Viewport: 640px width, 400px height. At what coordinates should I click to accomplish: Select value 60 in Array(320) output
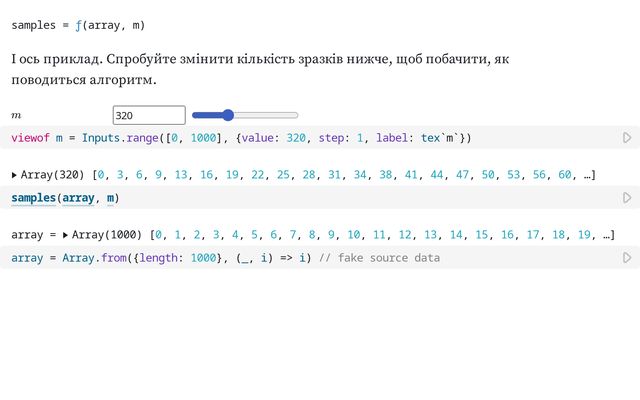click(565, 175)
